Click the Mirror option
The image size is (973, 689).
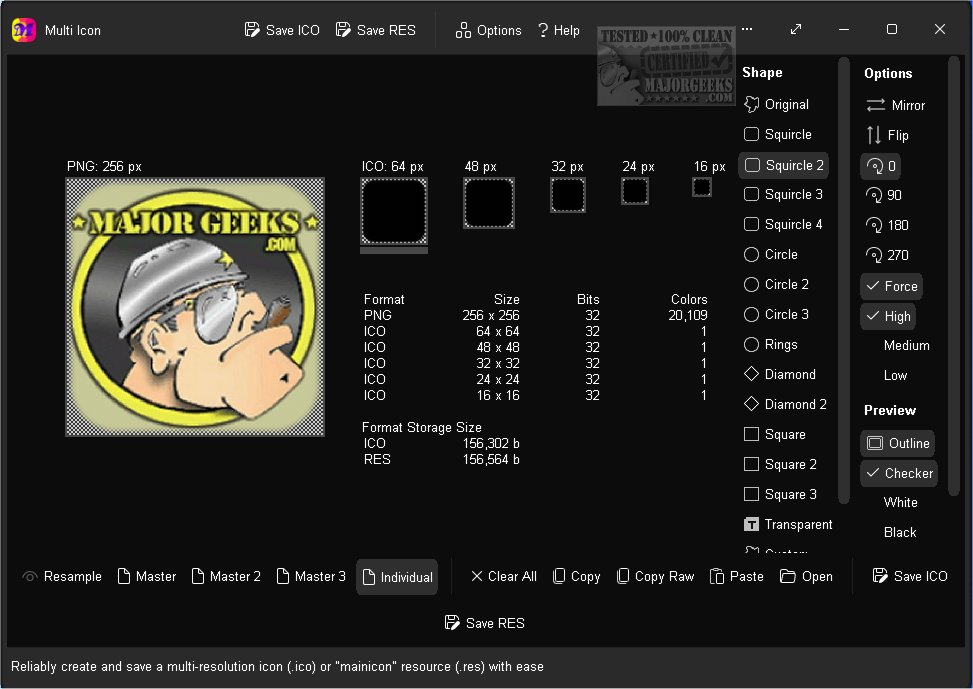point(895,105)
